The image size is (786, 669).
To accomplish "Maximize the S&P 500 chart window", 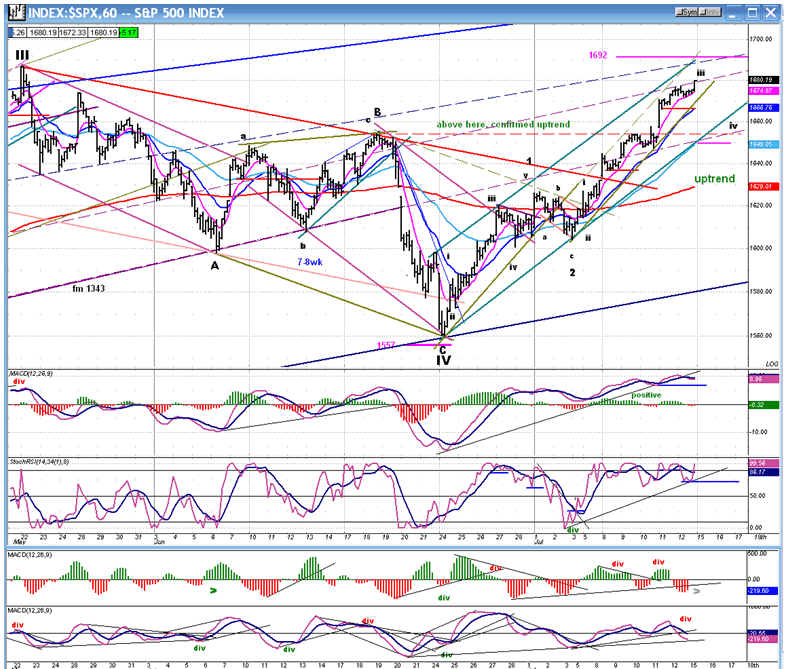I will click(752, 13).
